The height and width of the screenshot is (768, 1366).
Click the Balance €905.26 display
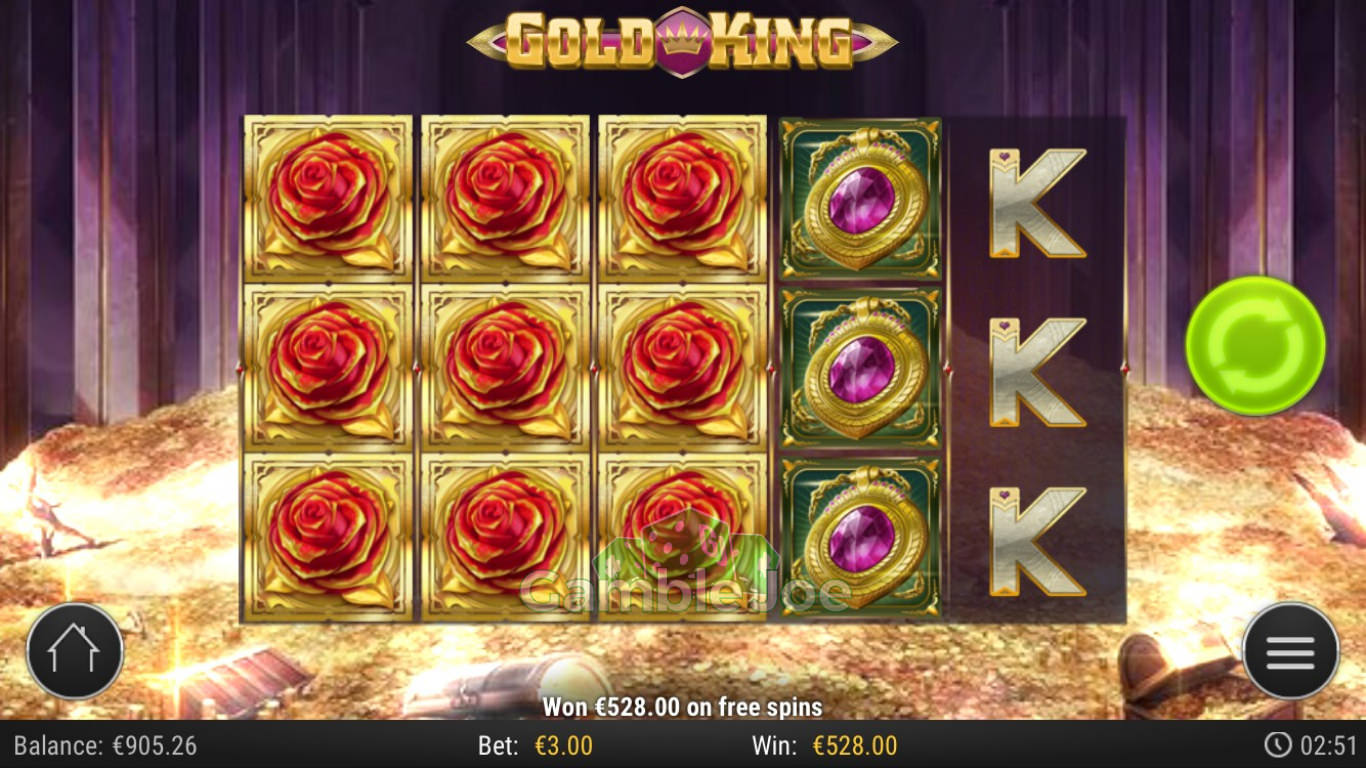coord(105,746)
